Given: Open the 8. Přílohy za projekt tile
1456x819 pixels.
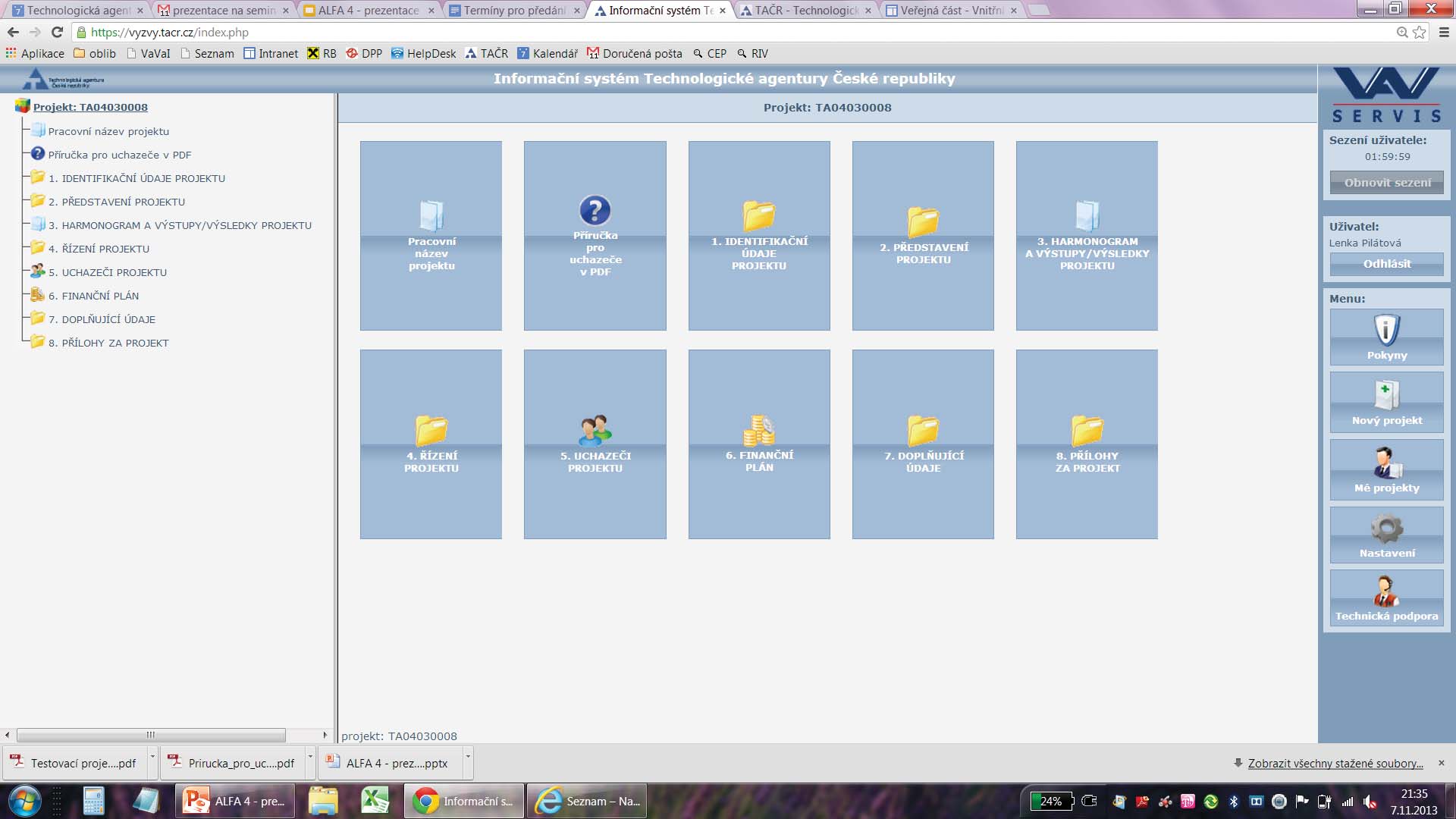Looking at the screenshot, I should click(x=1087, y=444).
